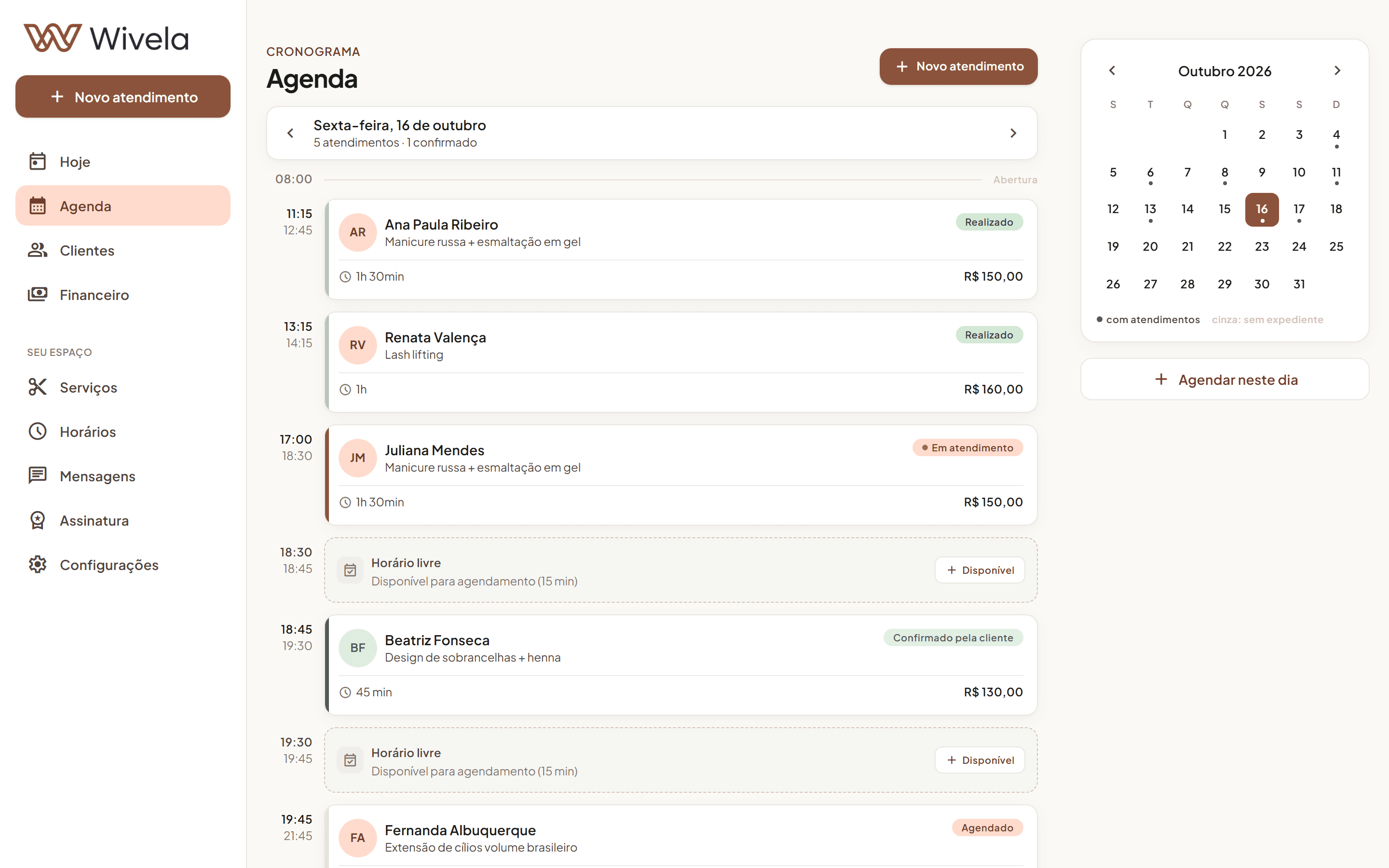The width and height of the screenshot is (1389, 868).
Task: Open the Hoje calendar icon
Action: click(x=38, y=162)
